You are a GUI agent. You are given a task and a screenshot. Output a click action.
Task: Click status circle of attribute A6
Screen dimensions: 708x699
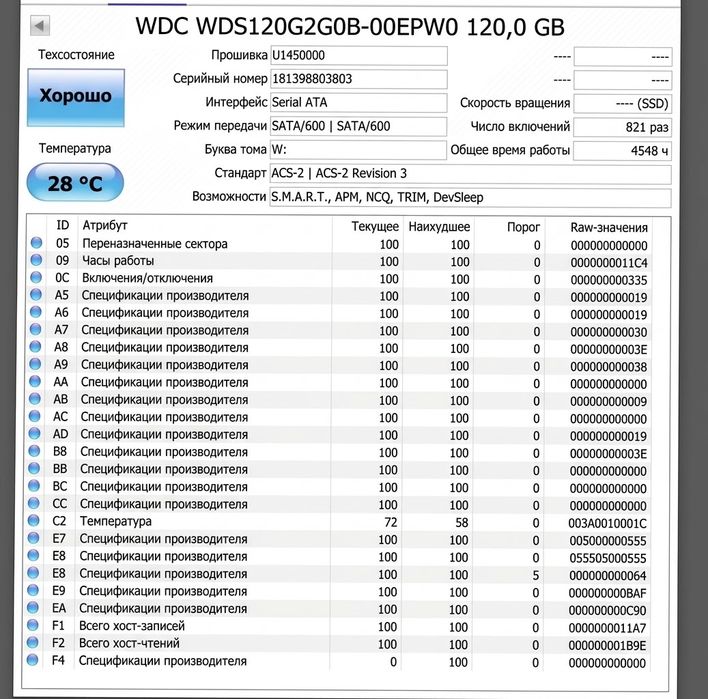tap(36, 312)
